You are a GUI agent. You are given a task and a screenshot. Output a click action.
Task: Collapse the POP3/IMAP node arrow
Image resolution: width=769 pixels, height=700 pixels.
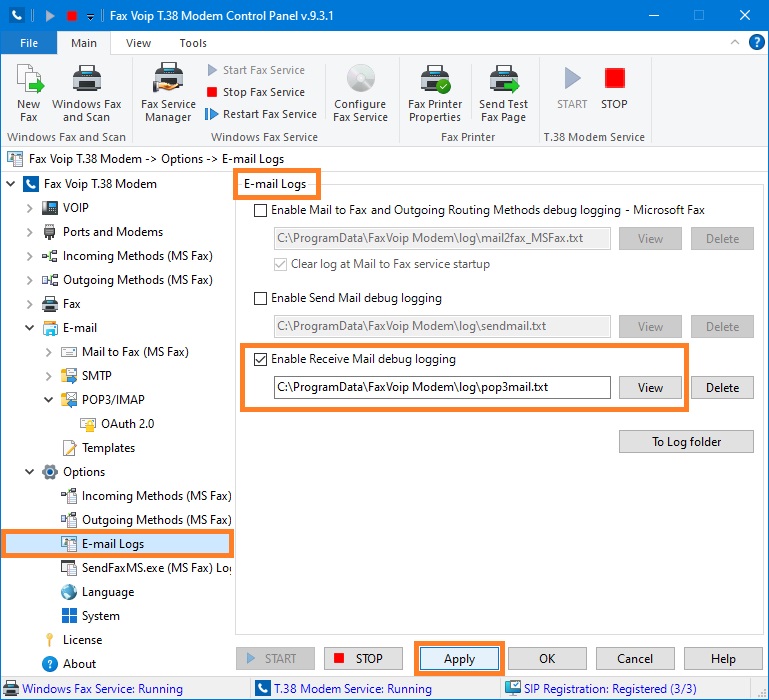[49, 400]
